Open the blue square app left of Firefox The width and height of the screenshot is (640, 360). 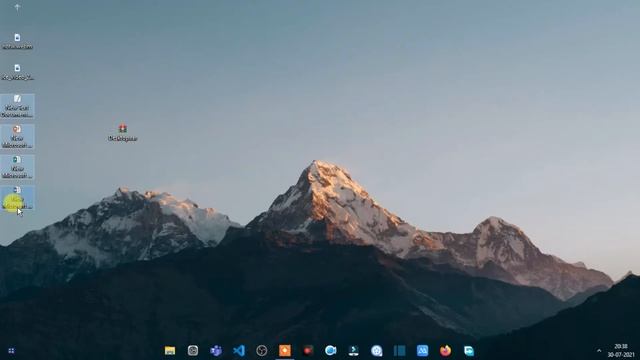pyautogui.click(x=422, y=350)
